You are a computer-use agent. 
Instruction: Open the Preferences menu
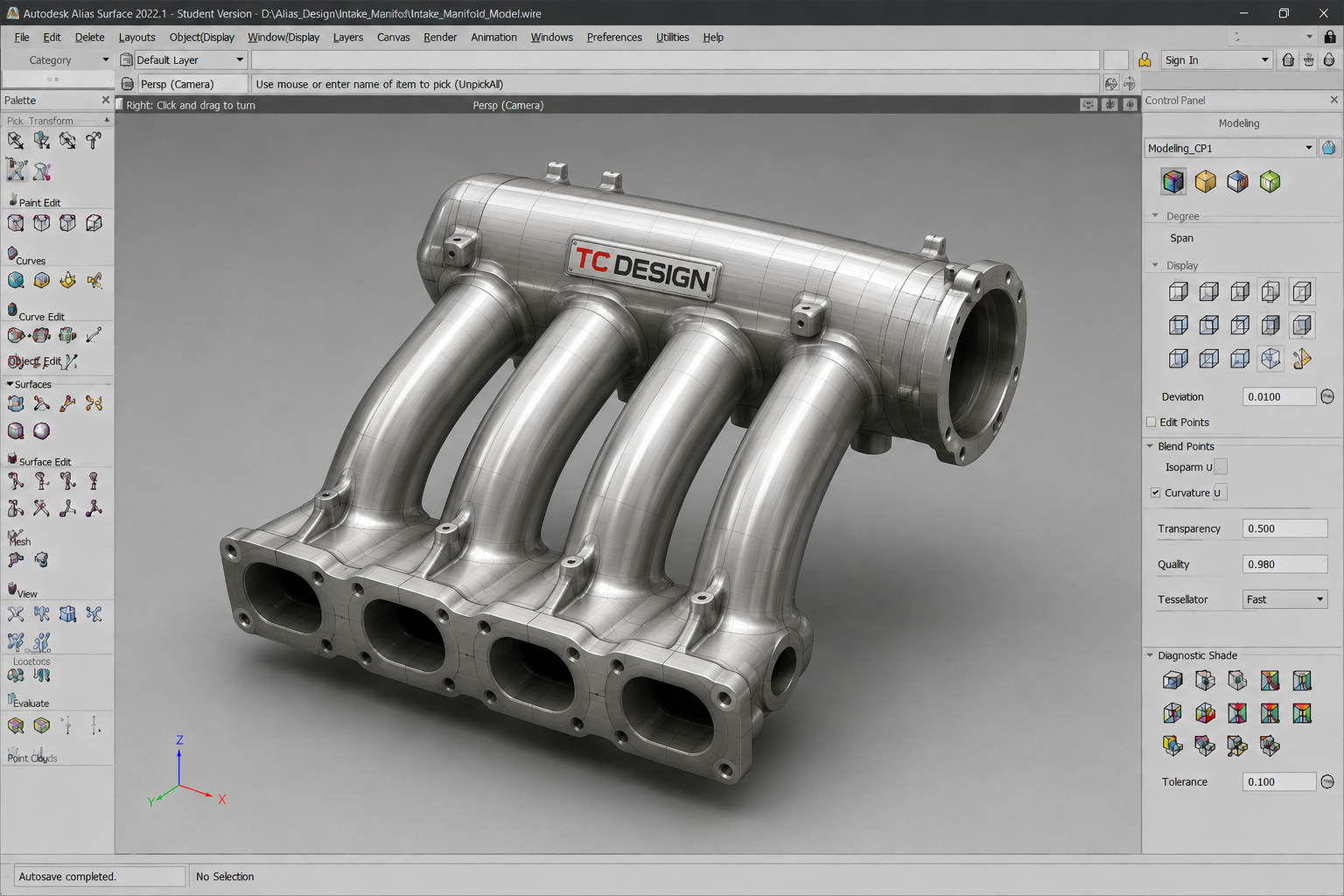coord(614,37)
